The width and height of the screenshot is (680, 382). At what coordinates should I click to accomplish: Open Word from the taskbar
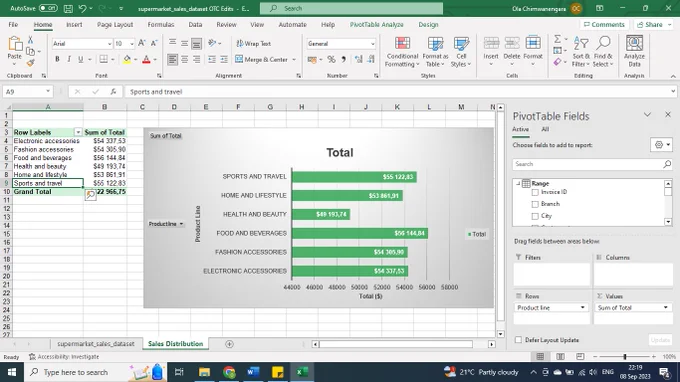point(253,372)
